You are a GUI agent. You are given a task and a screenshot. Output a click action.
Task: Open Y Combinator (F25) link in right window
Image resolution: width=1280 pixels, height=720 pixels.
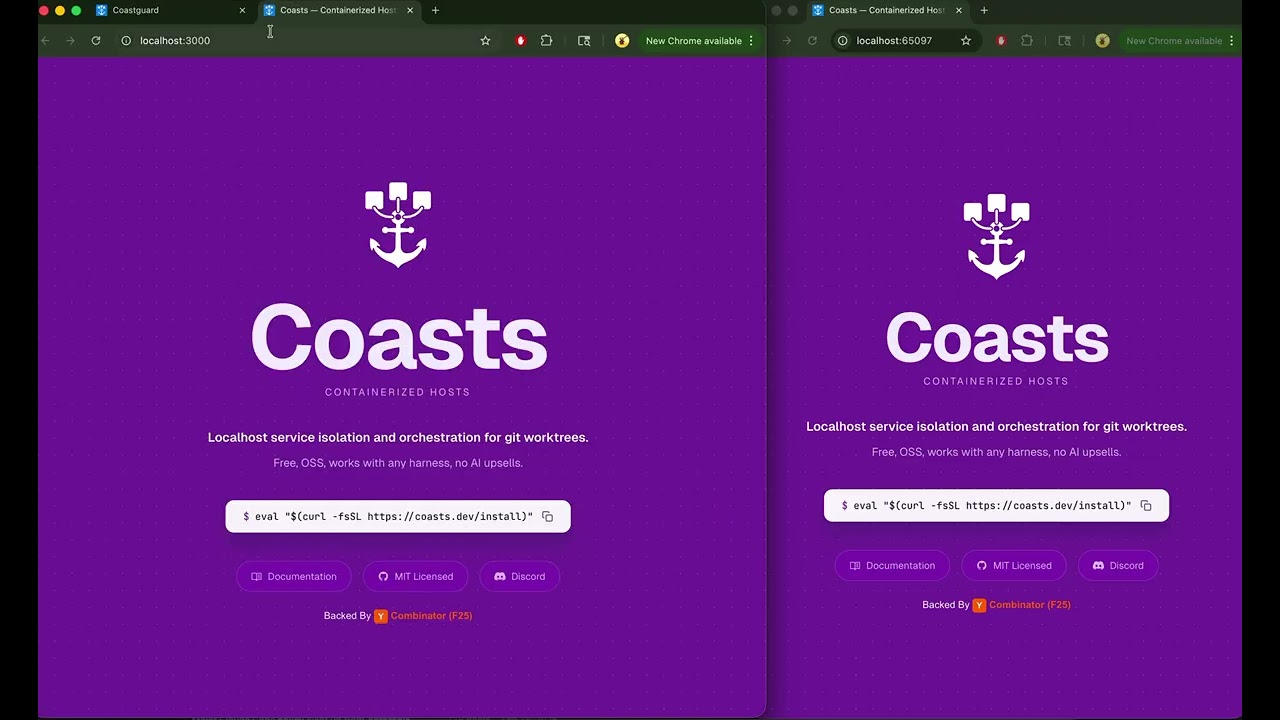tap(1021, 605)
